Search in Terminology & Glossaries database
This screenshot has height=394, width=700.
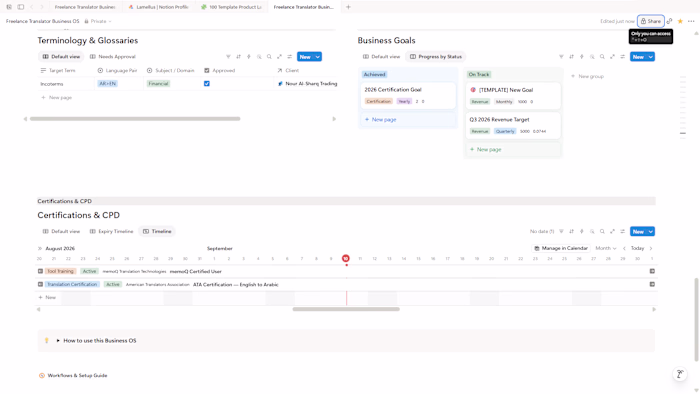pyautogui.click(x=269, y=57)
